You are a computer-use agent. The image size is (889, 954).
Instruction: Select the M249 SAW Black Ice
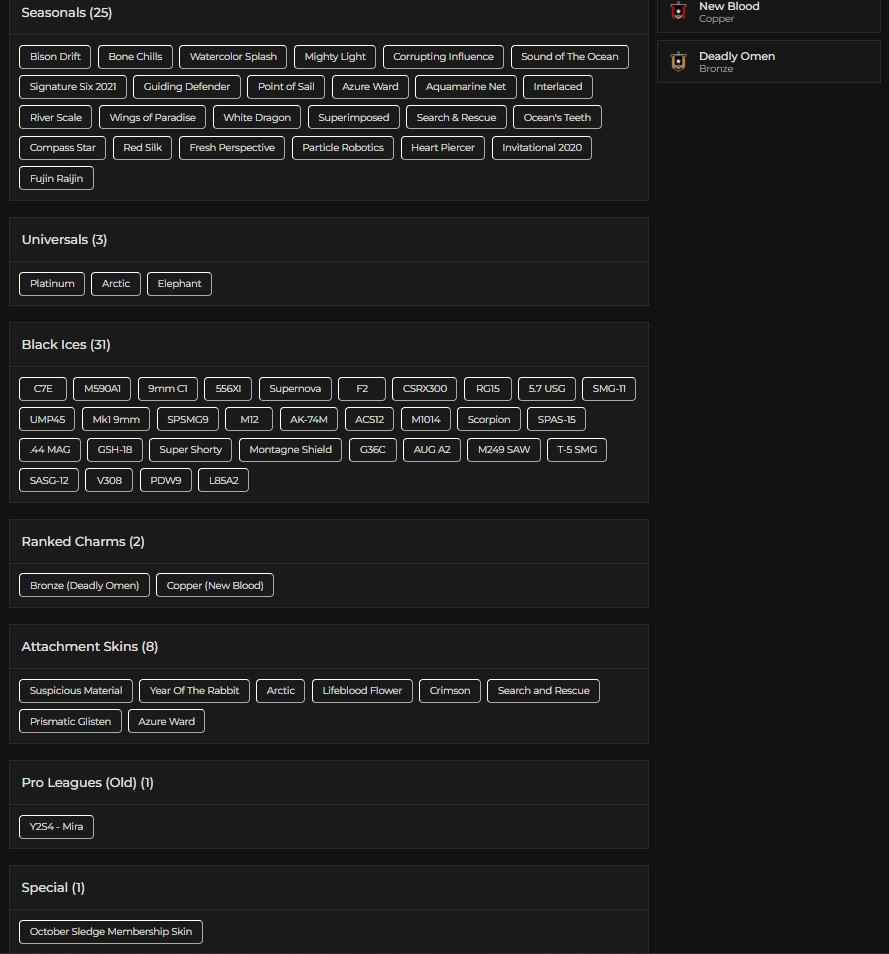[503, 449]
